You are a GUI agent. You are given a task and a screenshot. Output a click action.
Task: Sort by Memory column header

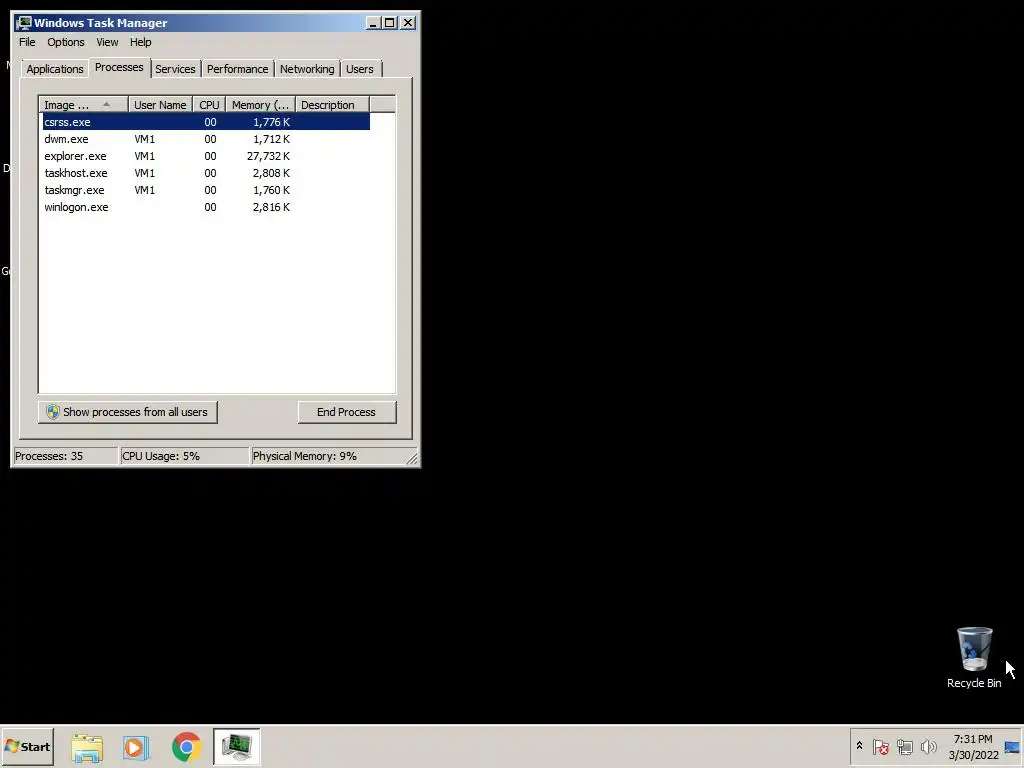tap(261, 105)
